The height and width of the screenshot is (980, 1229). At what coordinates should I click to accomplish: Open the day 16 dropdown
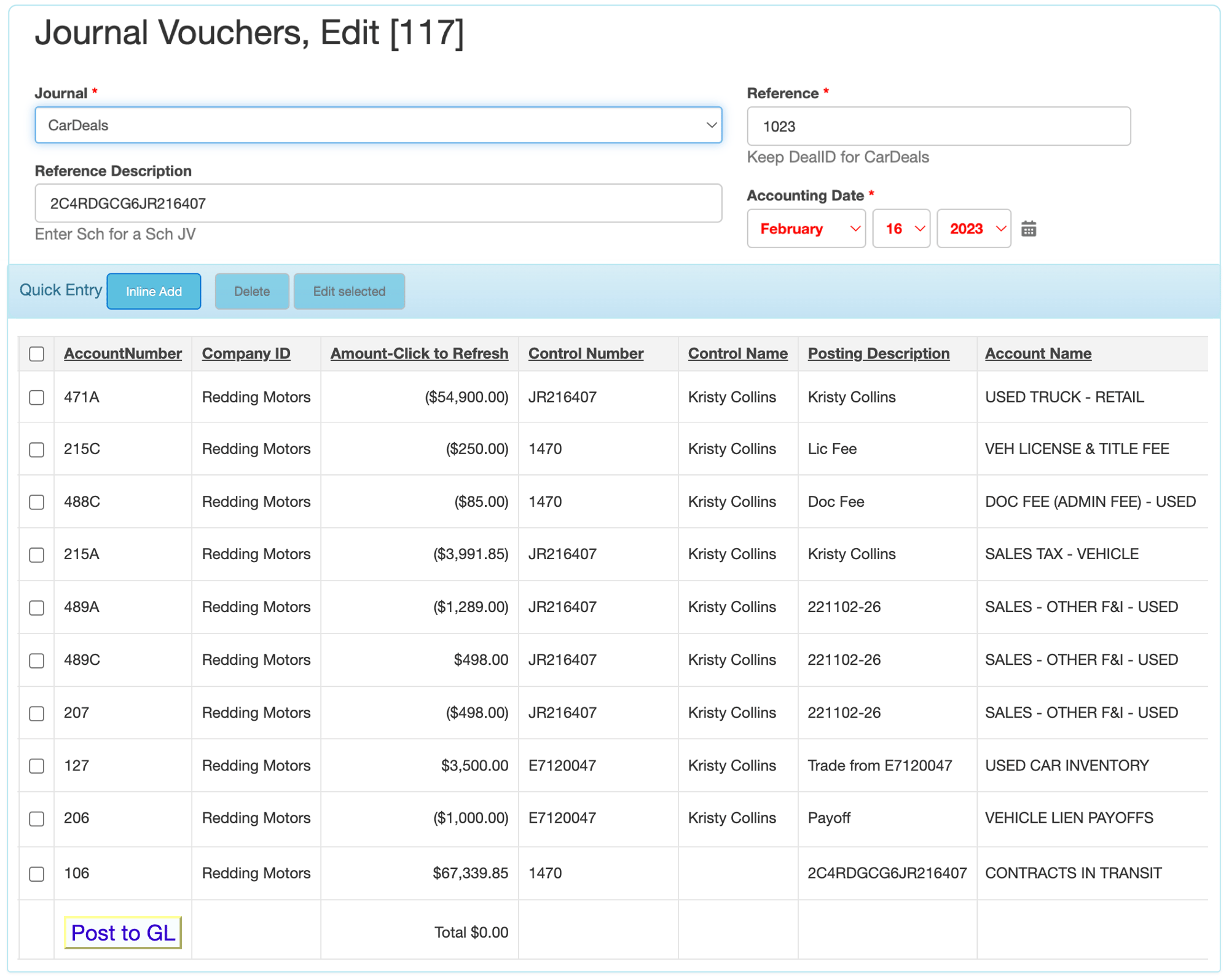901,229
